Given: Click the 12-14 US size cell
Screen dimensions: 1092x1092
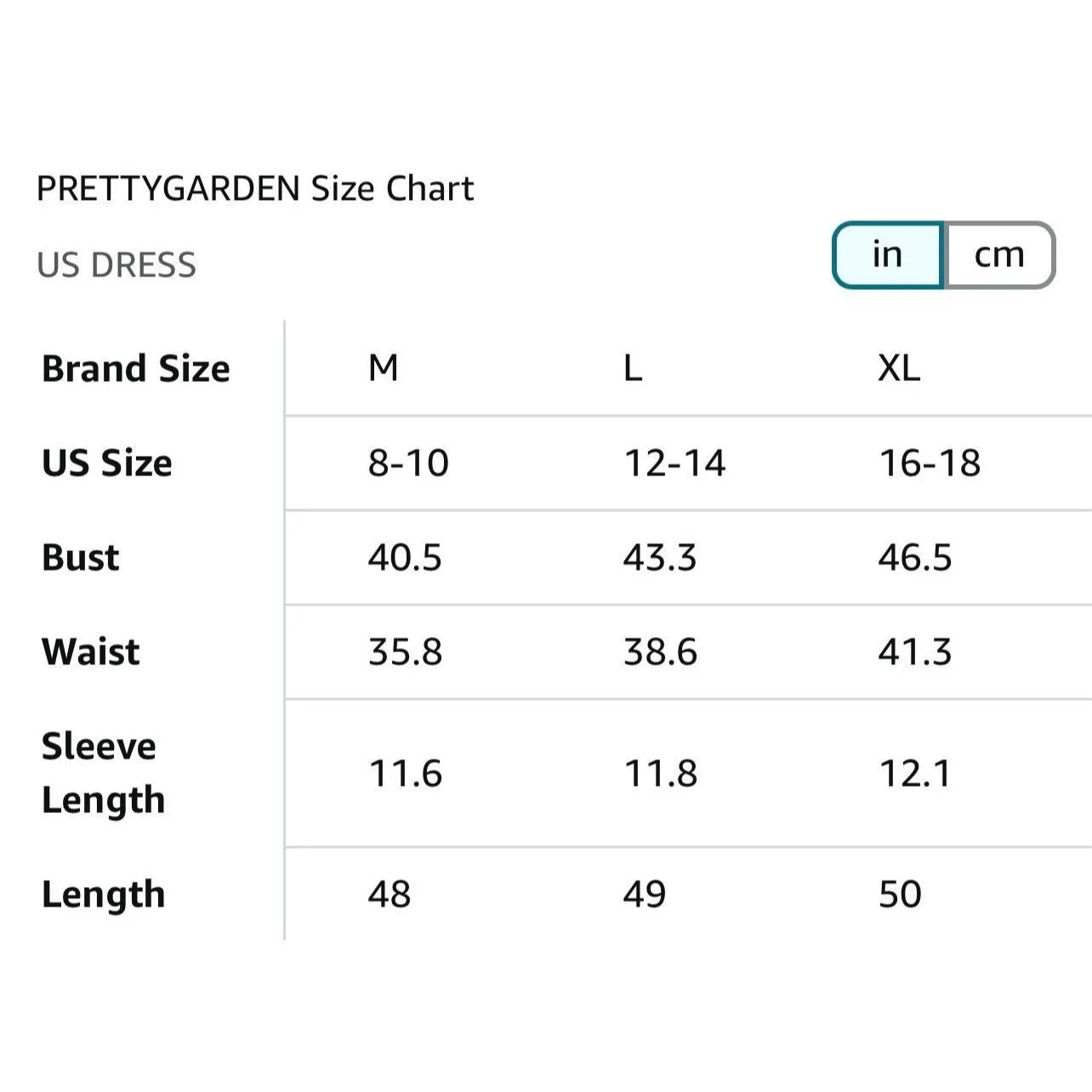Looking at the screenshot, I should (674, 463).
